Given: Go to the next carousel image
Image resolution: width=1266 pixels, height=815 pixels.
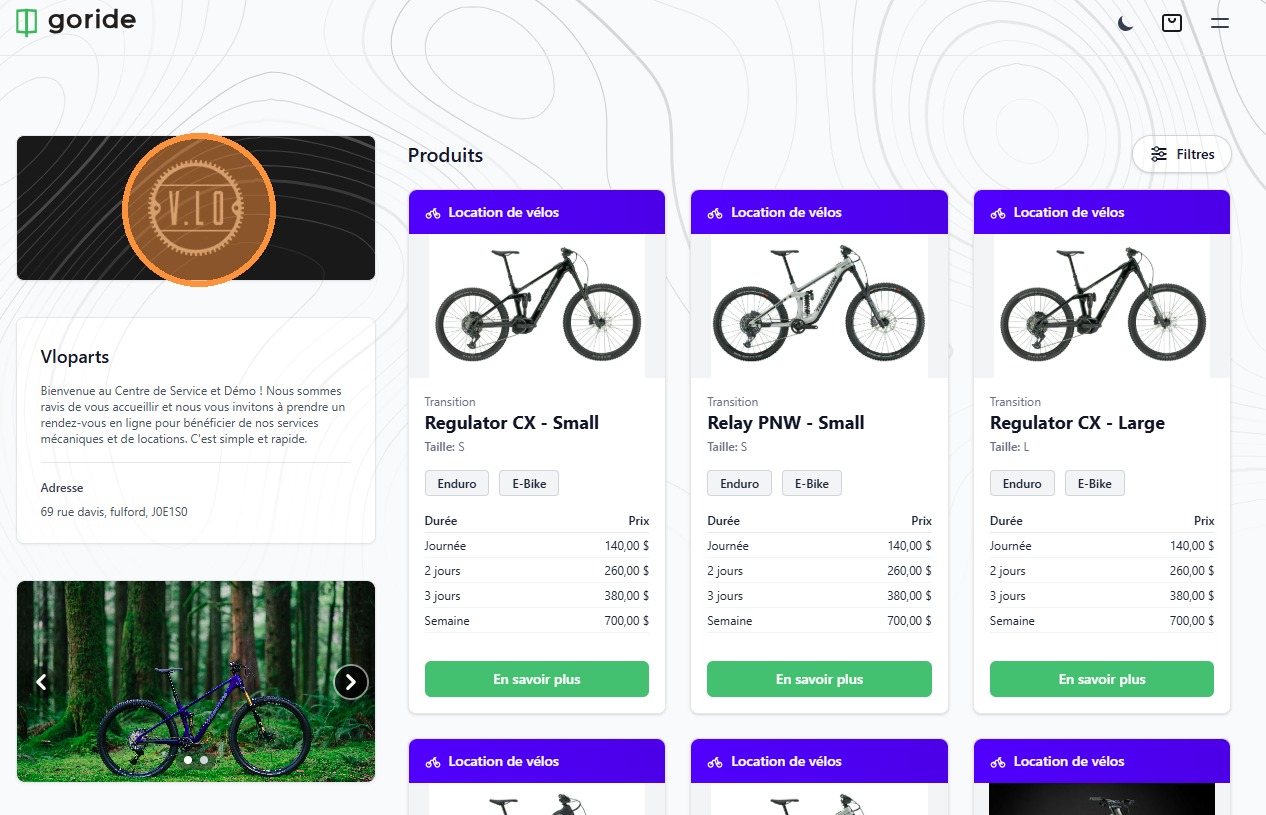Looking at the screenshot, I should click(x=350, y=682).
